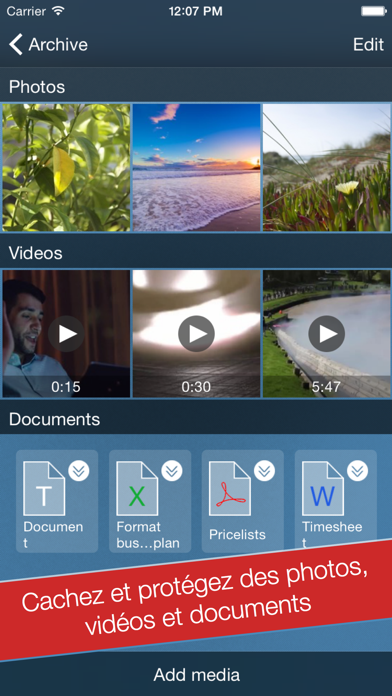Expand options for Format bus…plan file

172,471
